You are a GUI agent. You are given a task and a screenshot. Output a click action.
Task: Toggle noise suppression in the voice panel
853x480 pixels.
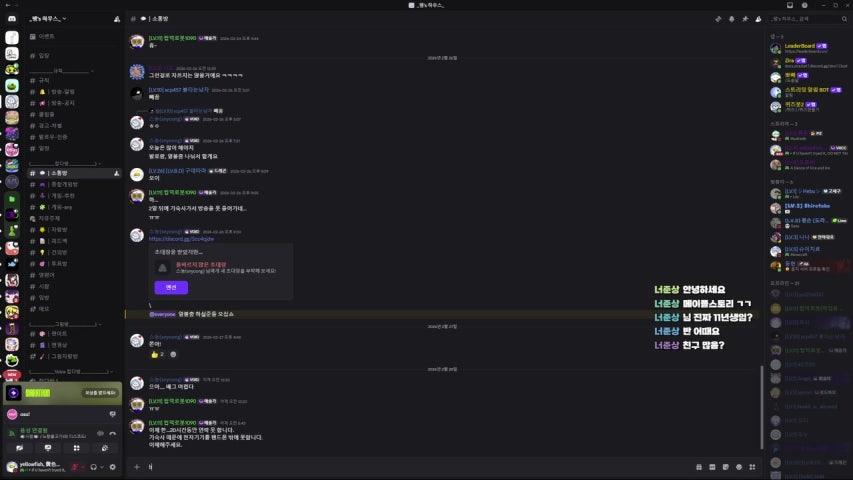[x=100, y=433]
